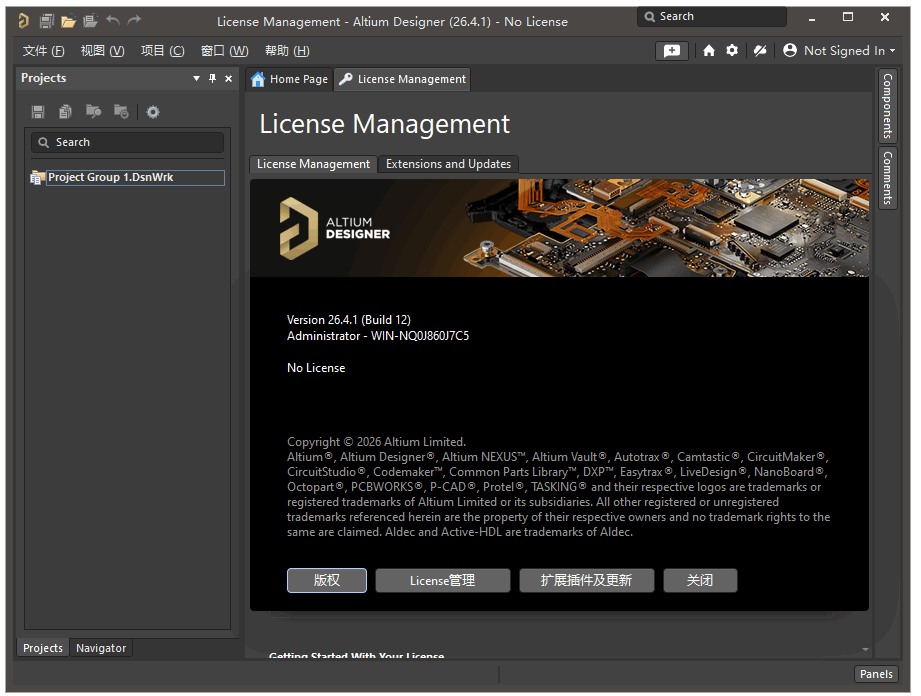Screen dimensions: 921x696
Task: Expand the Not Signed In account dropdown
Action: [839, 50]
